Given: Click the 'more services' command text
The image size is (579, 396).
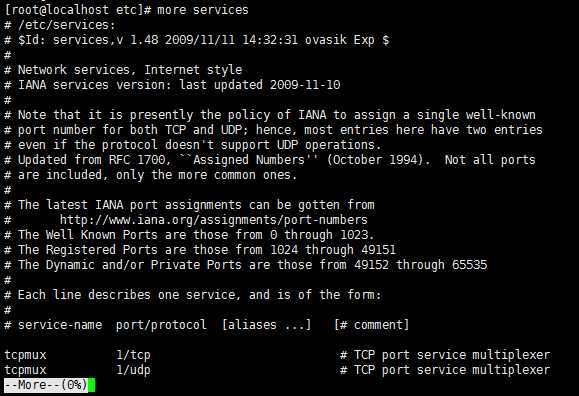Looking at the screenshot, I should point(203,10).
